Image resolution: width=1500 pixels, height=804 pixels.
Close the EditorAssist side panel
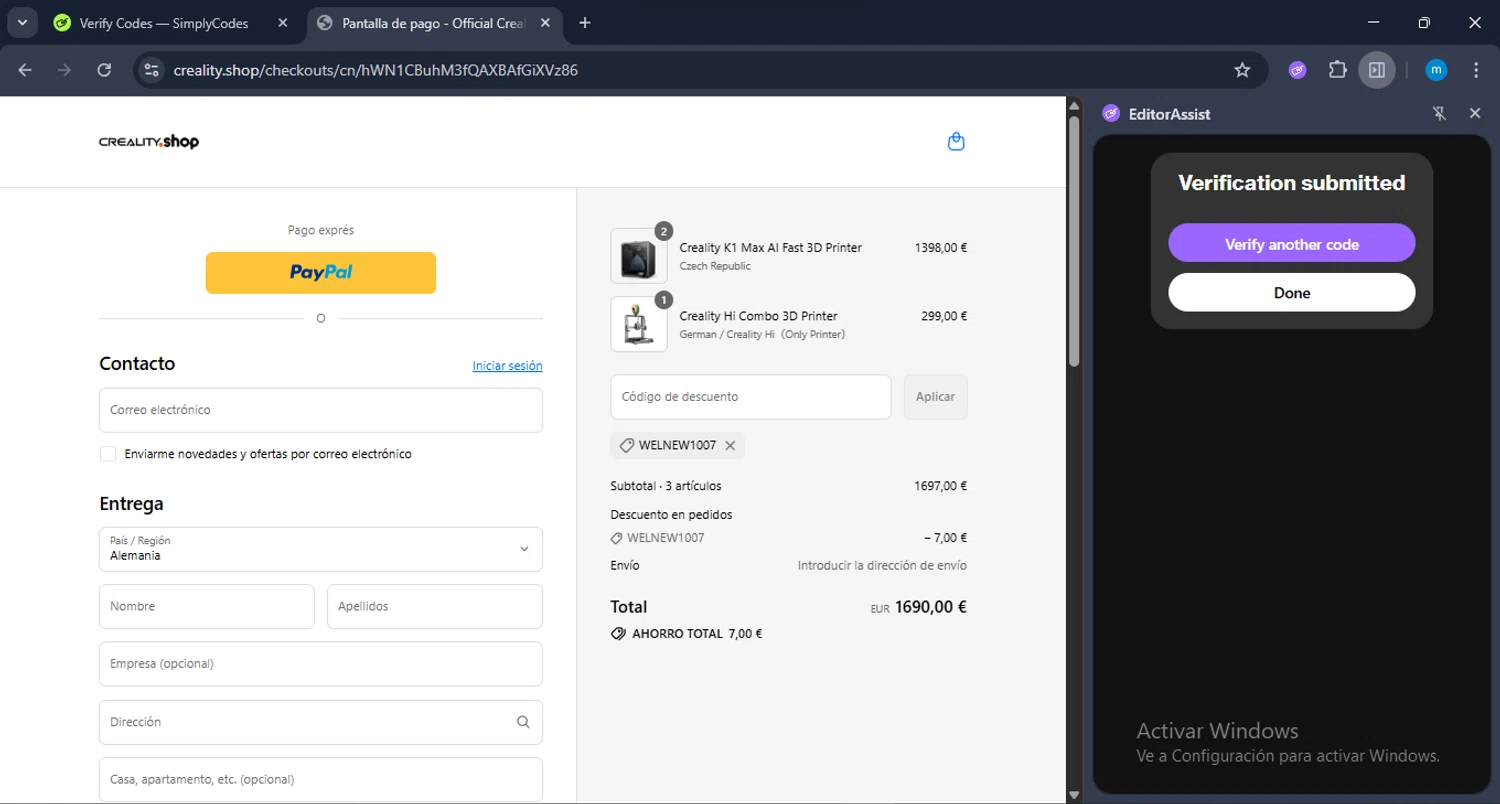click(x=1474, y=114)
